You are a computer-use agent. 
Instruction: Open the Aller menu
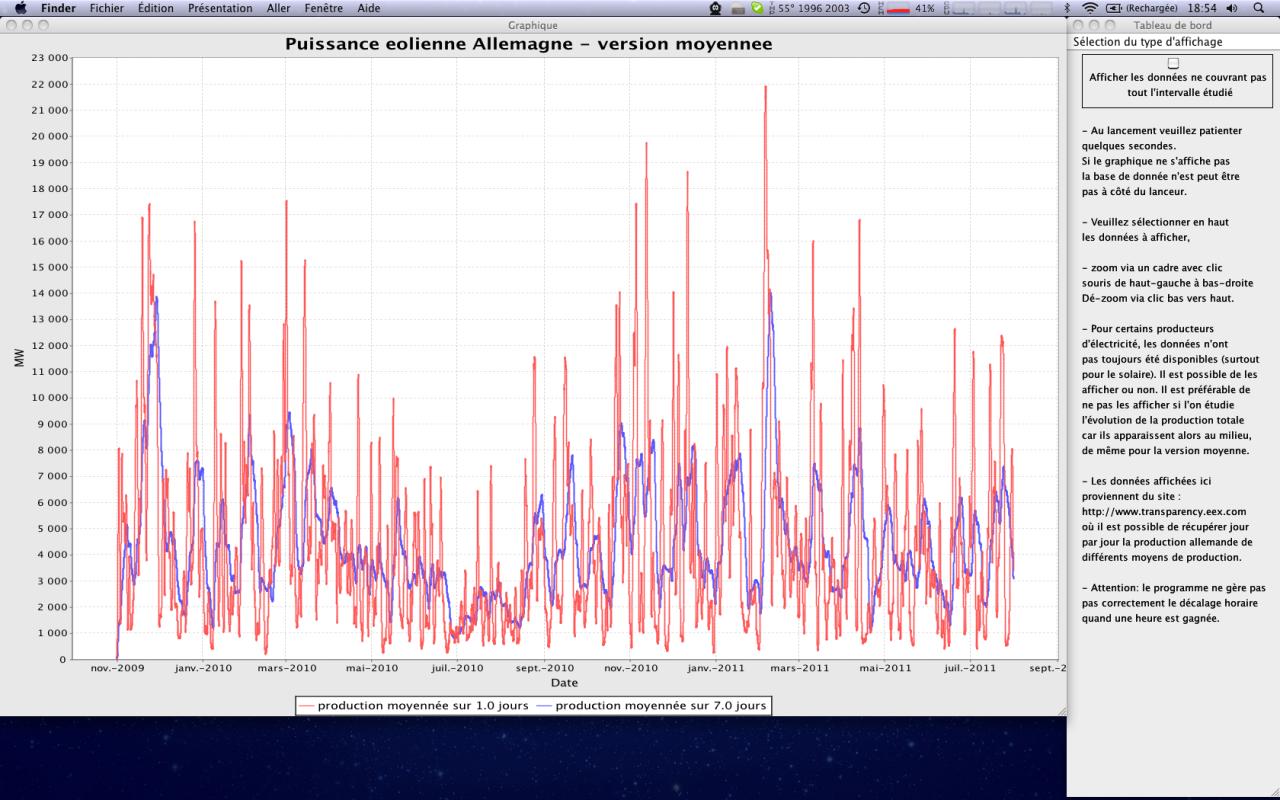point(279,8)
